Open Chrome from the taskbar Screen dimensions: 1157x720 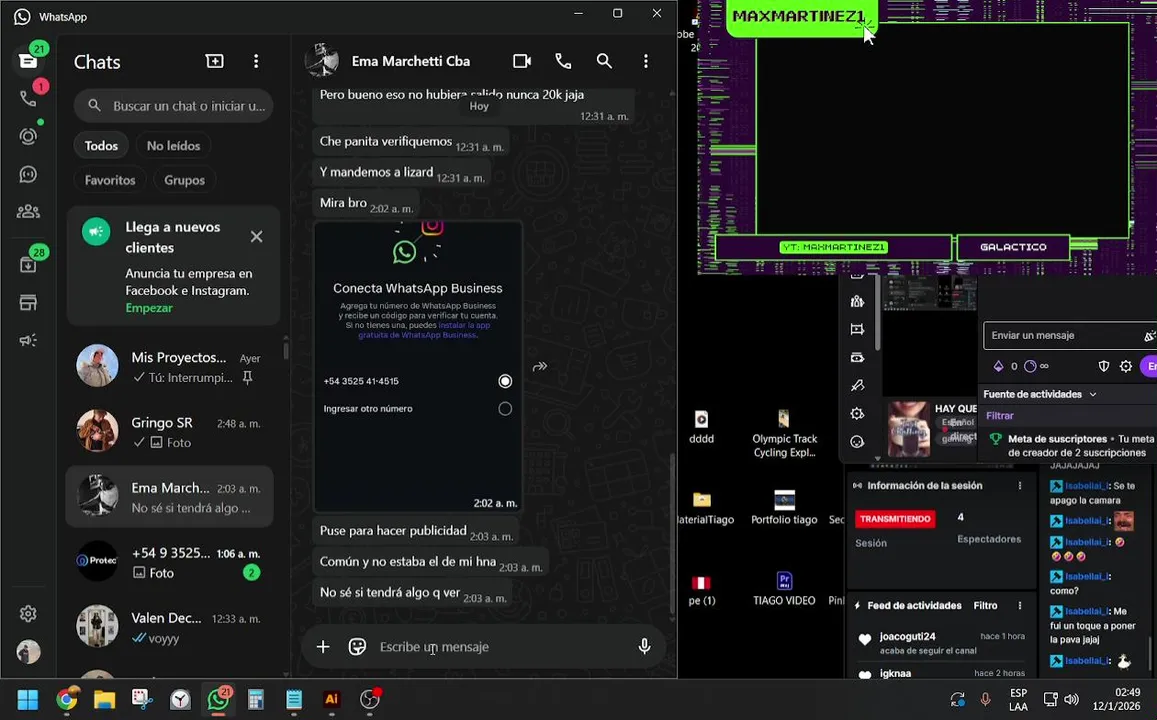tap(67, 699)
